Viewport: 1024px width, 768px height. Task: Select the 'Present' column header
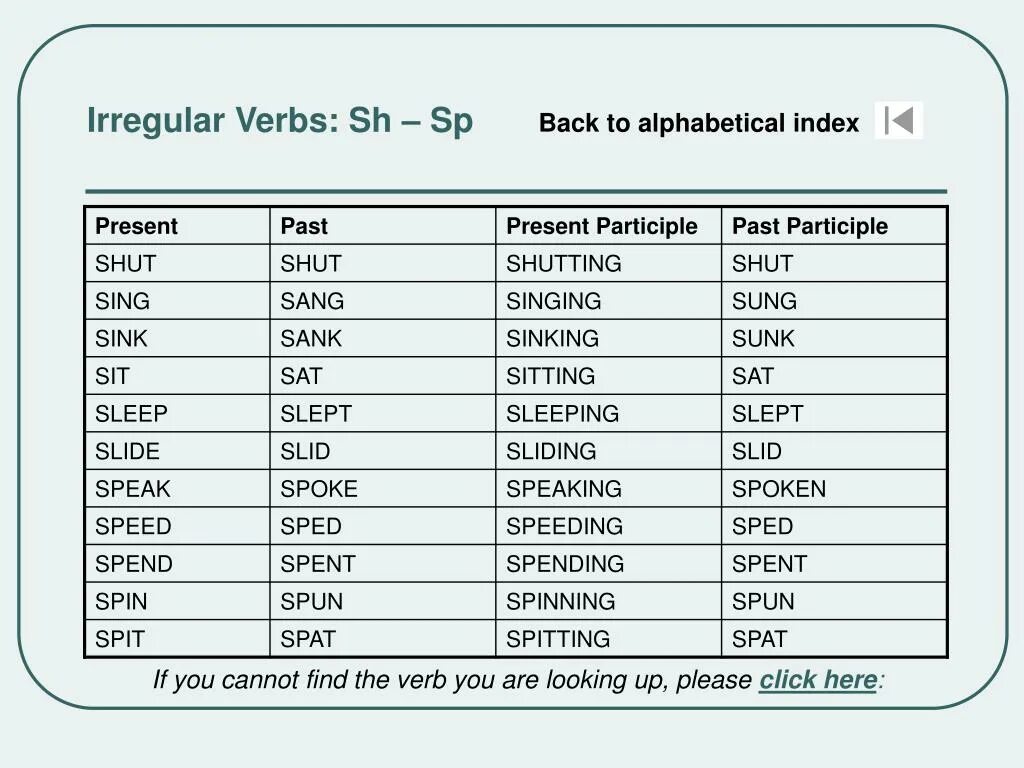tap(136, 227)
